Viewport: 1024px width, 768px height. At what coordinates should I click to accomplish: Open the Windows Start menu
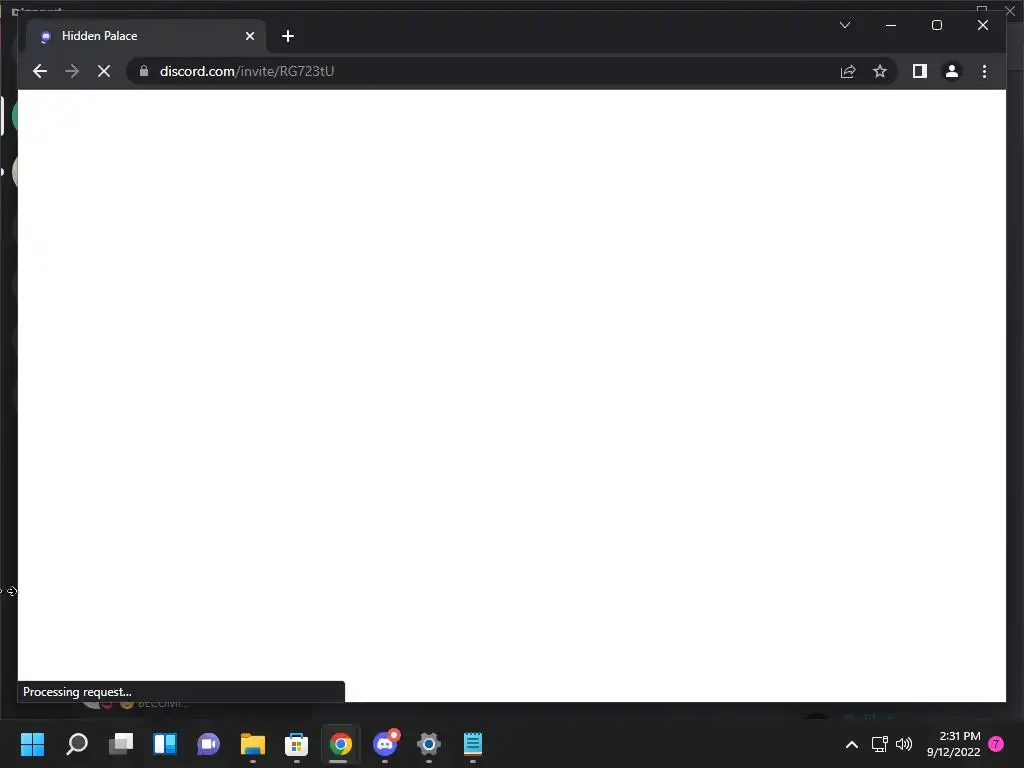(33, 744)
